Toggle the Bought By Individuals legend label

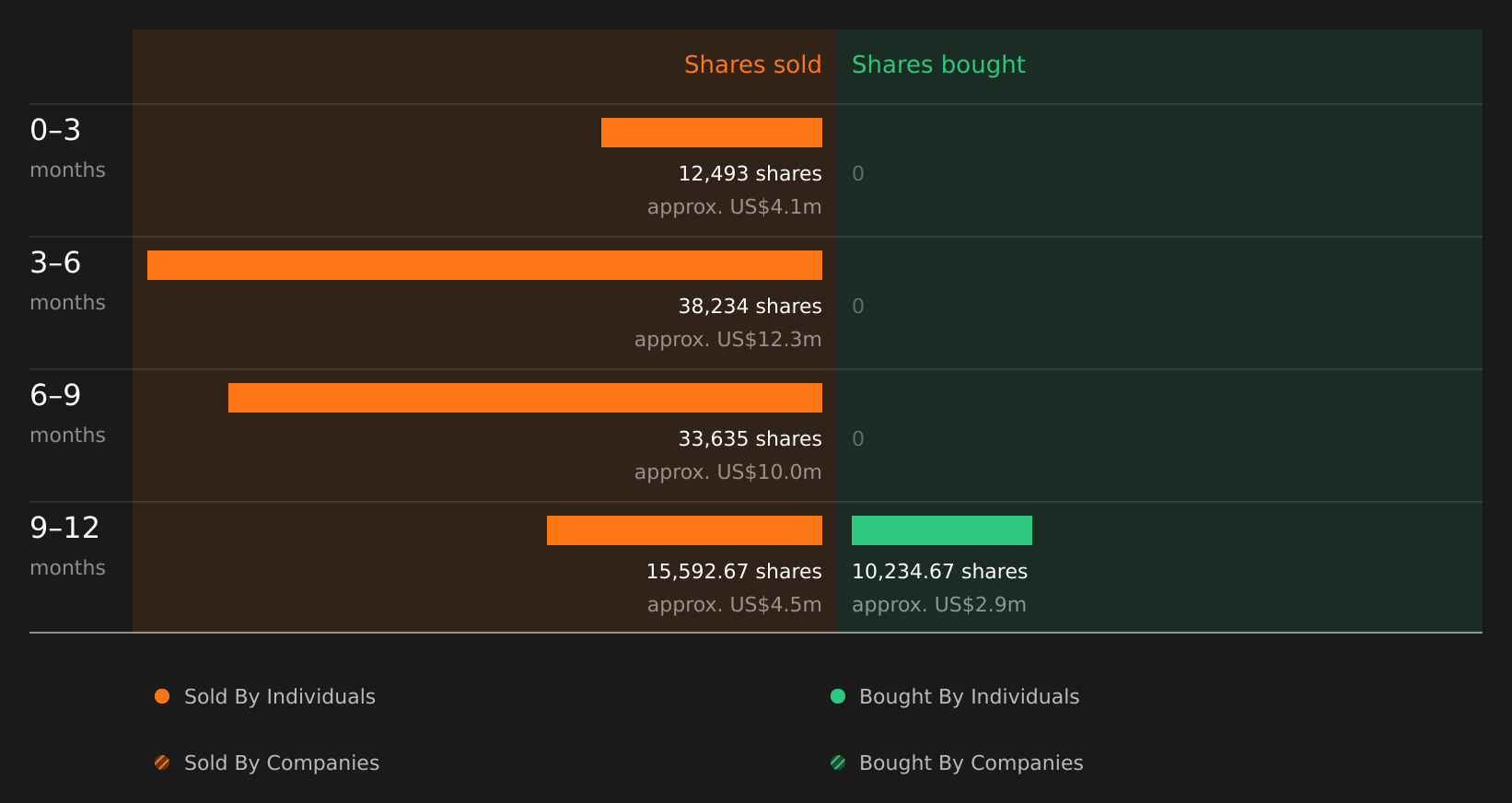[969, 697]
